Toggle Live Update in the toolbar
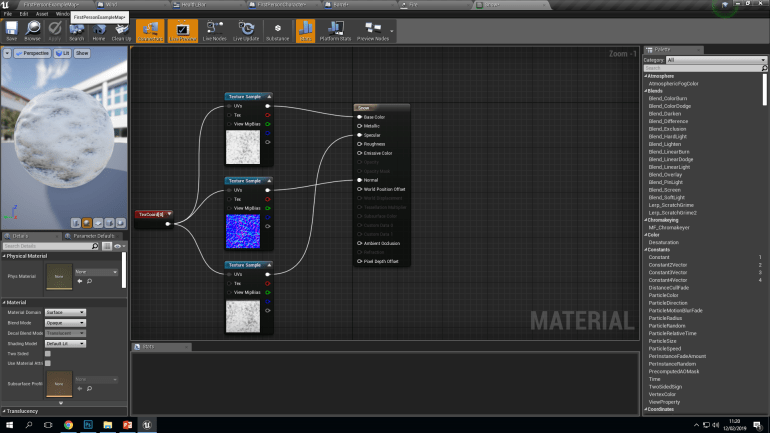This screenshot has width=770, height=433. (x=246, y=31)
